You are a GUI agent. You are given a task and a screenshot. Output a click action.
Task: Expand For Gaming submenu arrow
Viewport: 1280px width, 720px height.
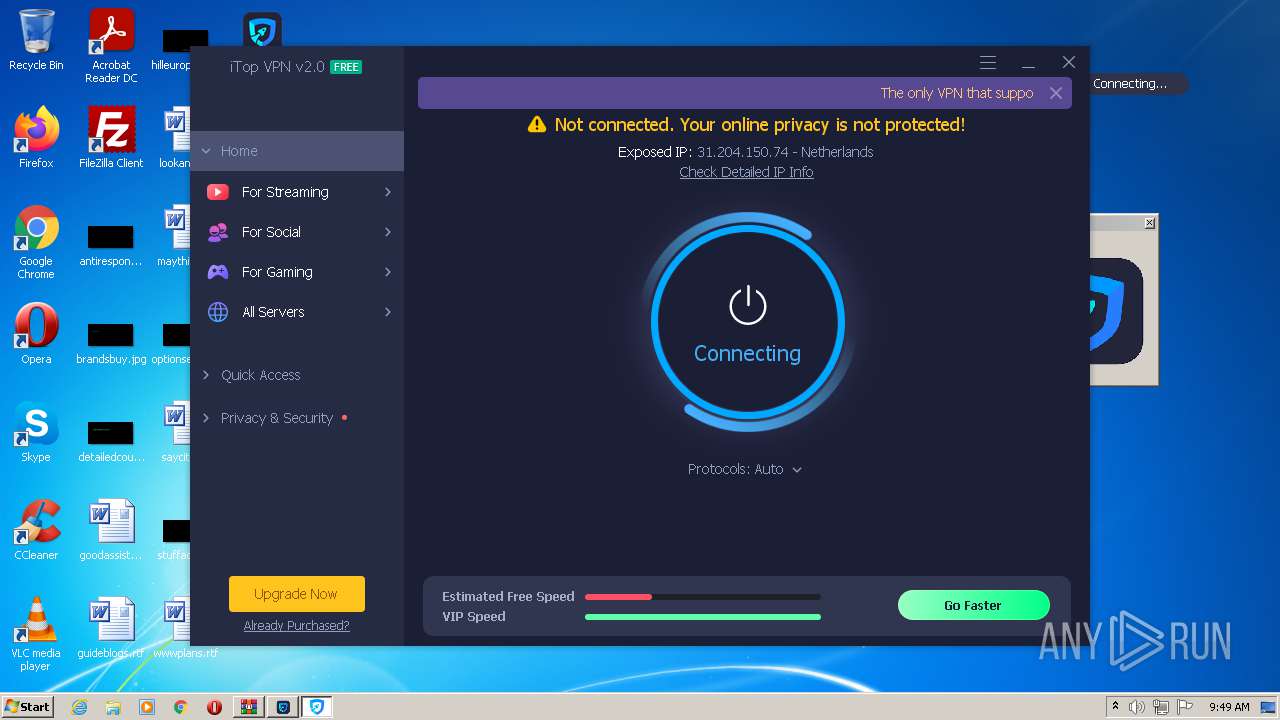pos(388,272)
